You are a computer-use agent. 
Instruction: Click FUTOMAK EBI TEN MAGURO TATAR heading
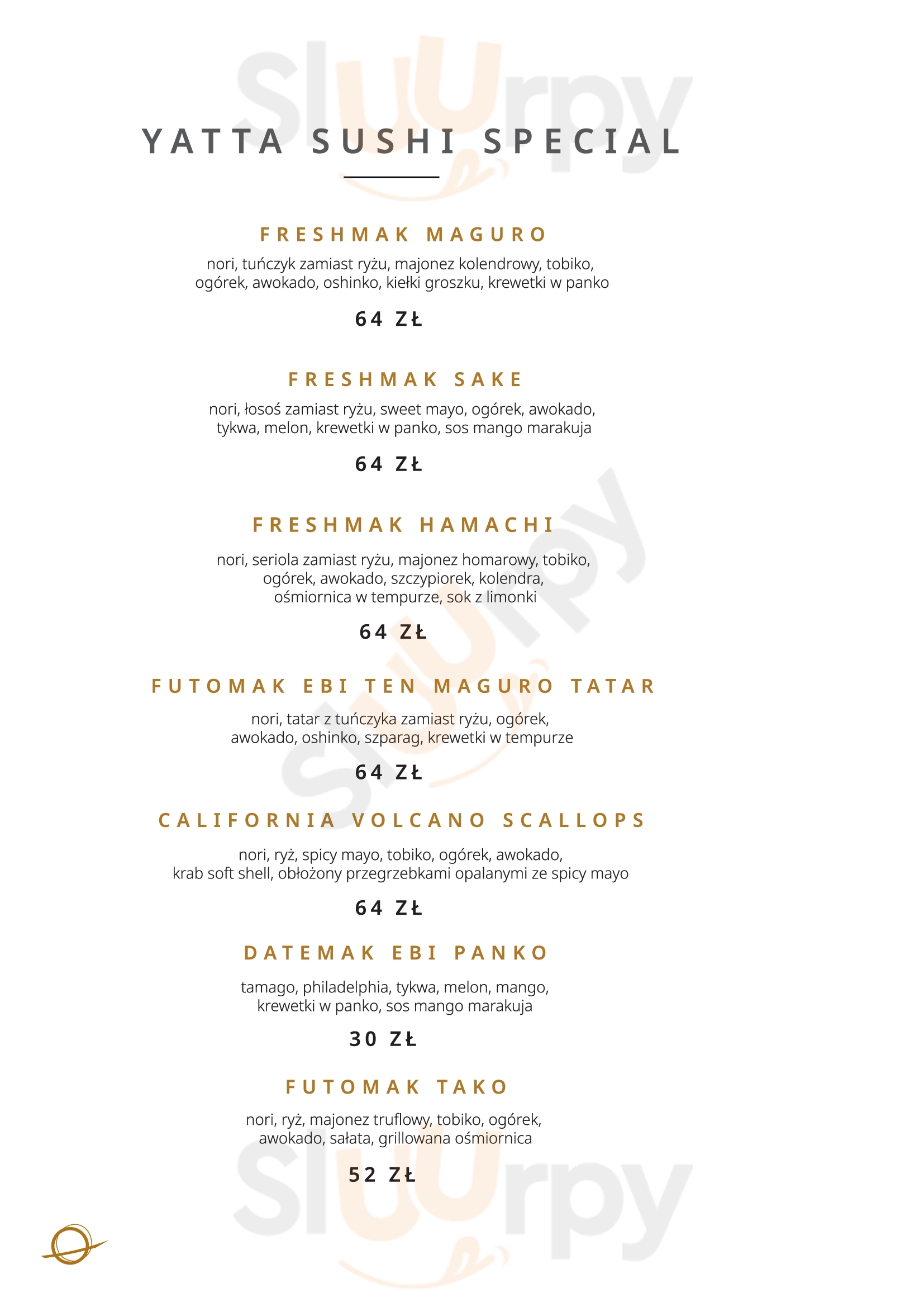(403, 686)
